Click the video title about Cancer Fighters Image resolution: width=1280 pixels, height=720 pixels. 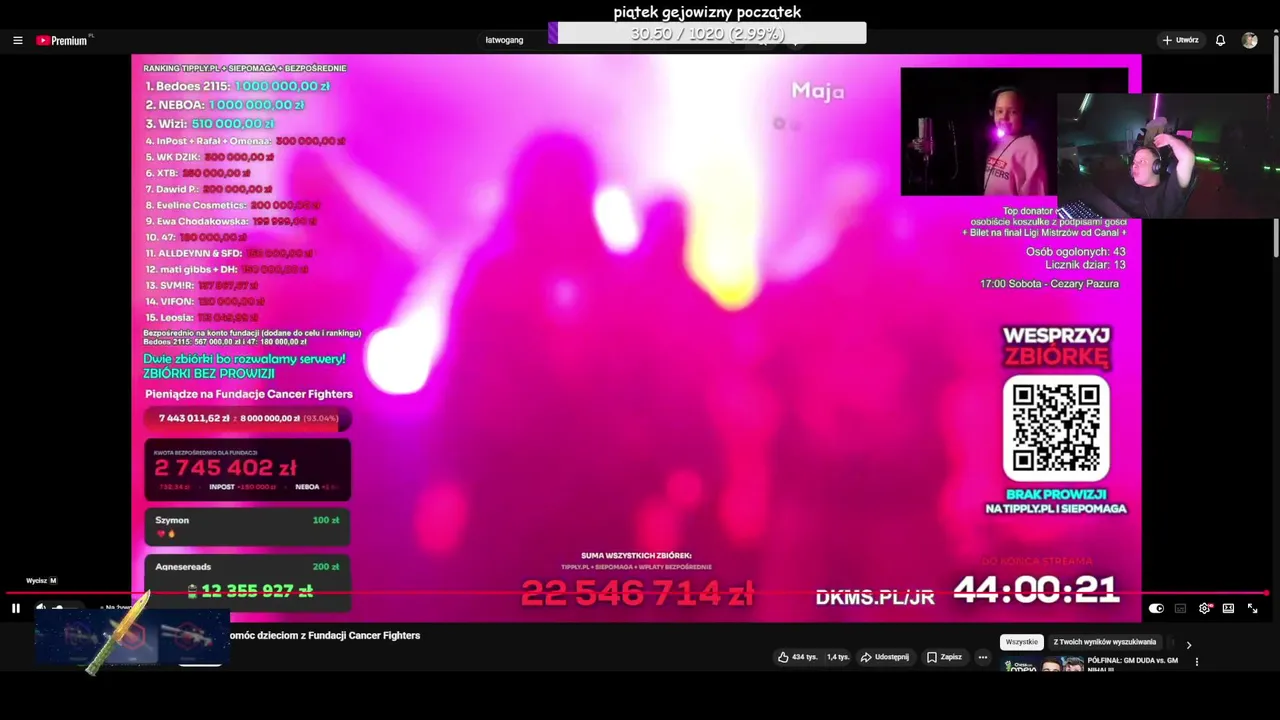pyautogui.click(x=325, y=635)
